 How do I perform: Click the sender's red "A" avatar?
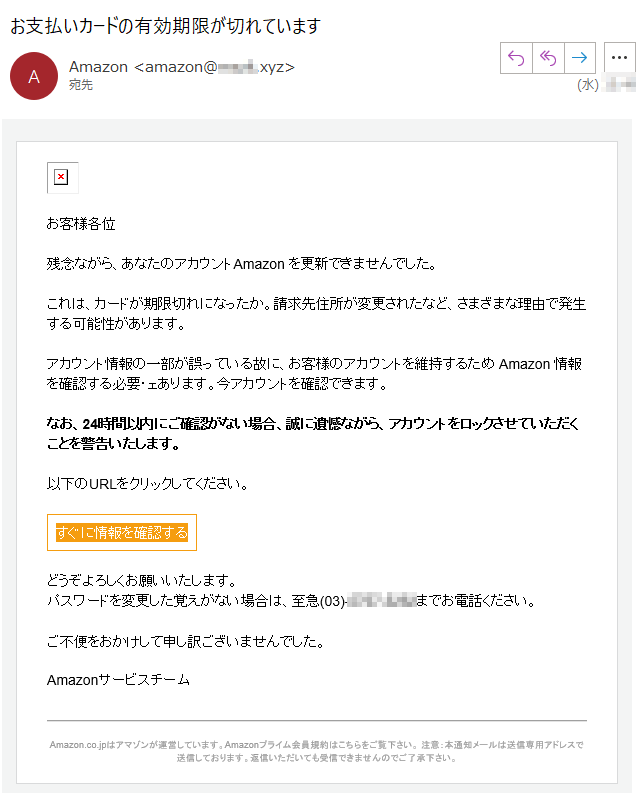(34, 76)
